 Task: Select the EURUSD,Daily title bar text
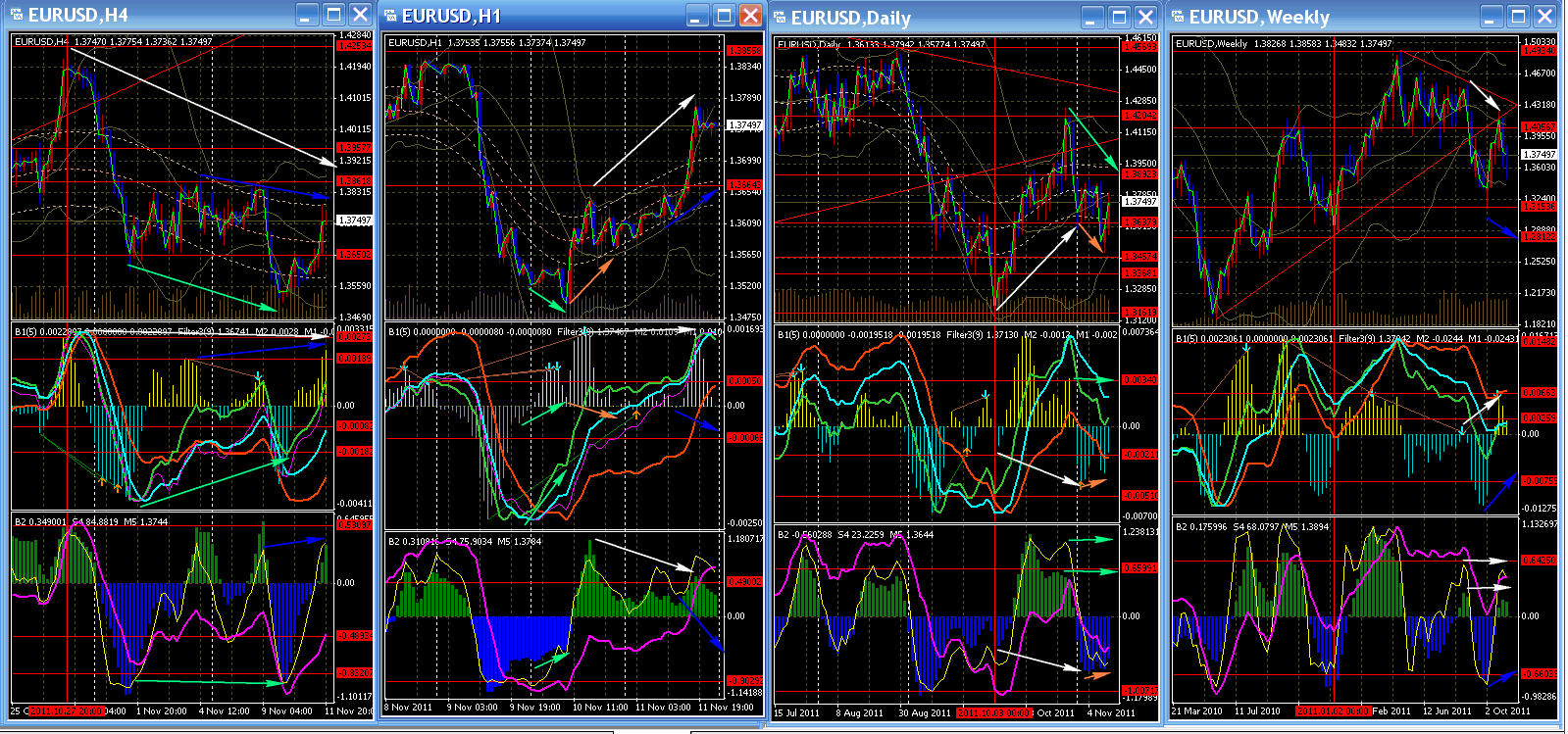coord(850,18)
